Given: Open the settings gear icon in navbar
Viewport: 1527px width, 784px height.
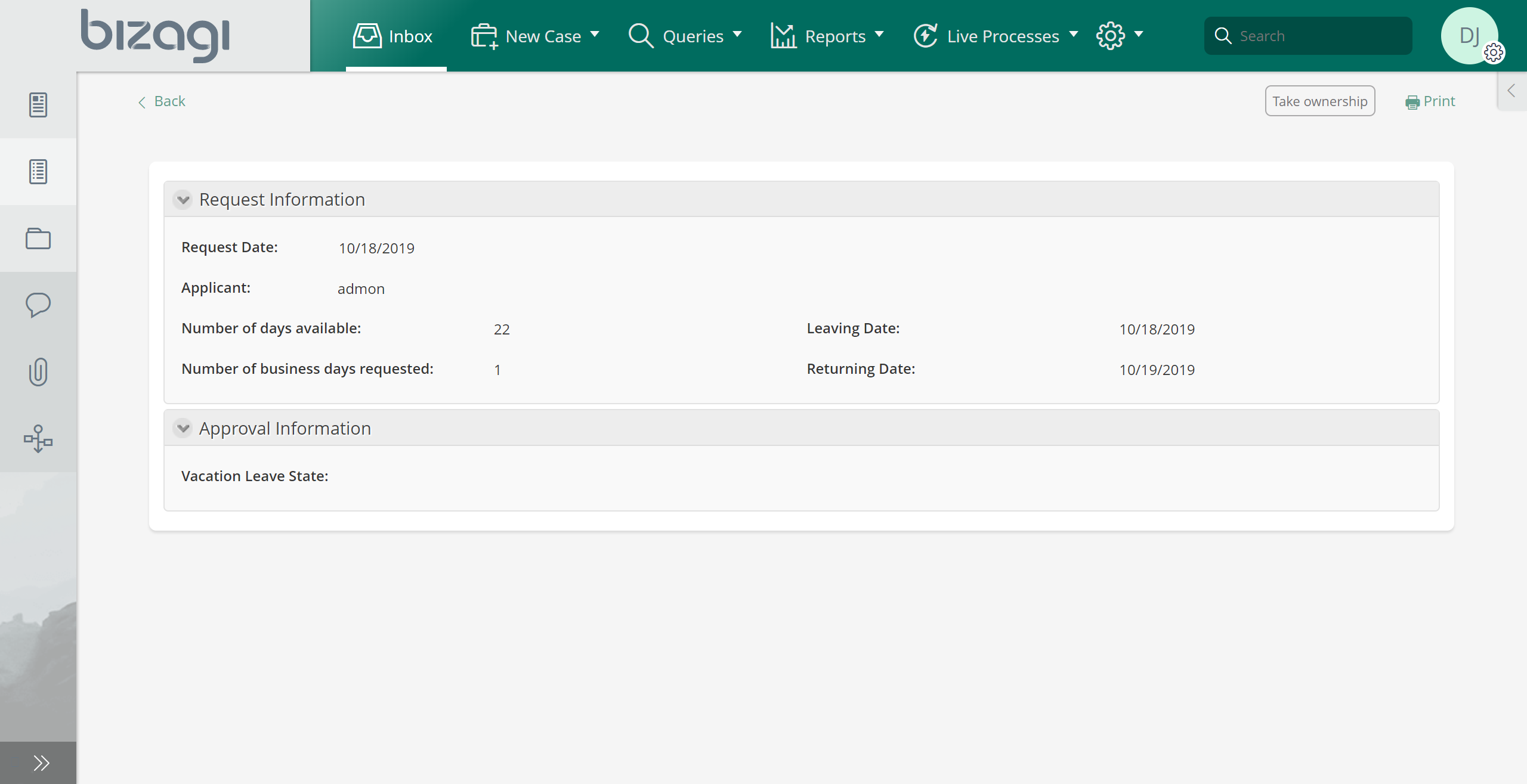Looking at the screenshot, I should pyautogui.click(x=1111, y=36).
